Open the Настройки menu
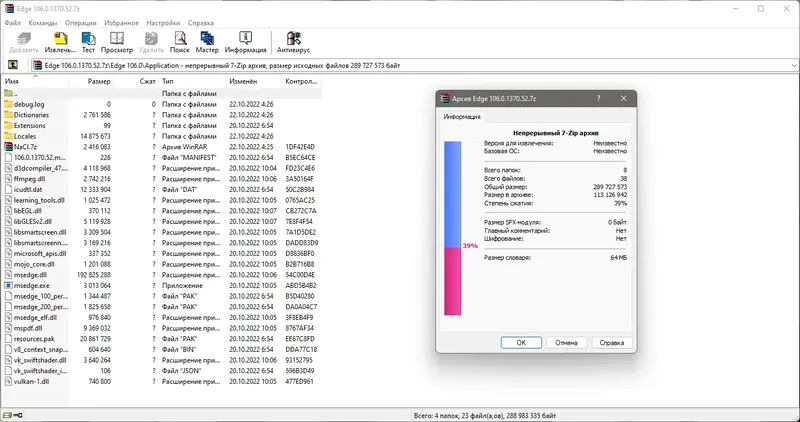 (x=163, y=23)
